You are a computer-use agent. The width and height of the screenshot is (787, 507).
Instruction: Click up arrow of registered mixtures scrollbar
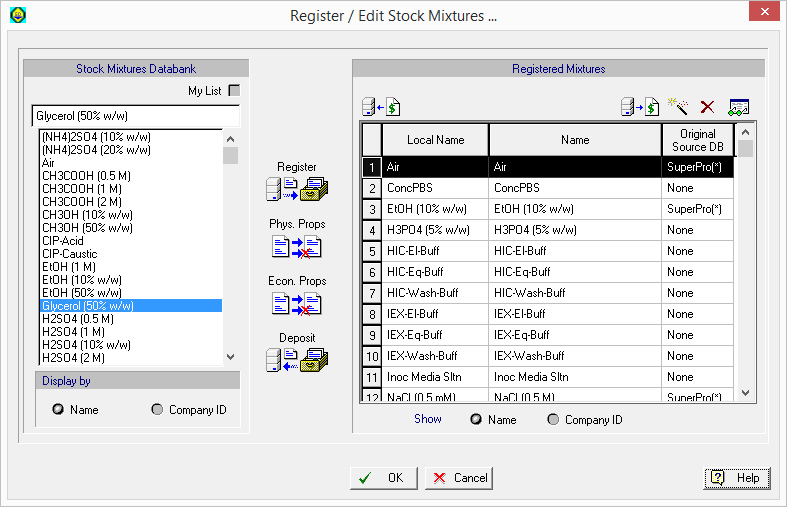pyautogui.click(x=745, y=133)
